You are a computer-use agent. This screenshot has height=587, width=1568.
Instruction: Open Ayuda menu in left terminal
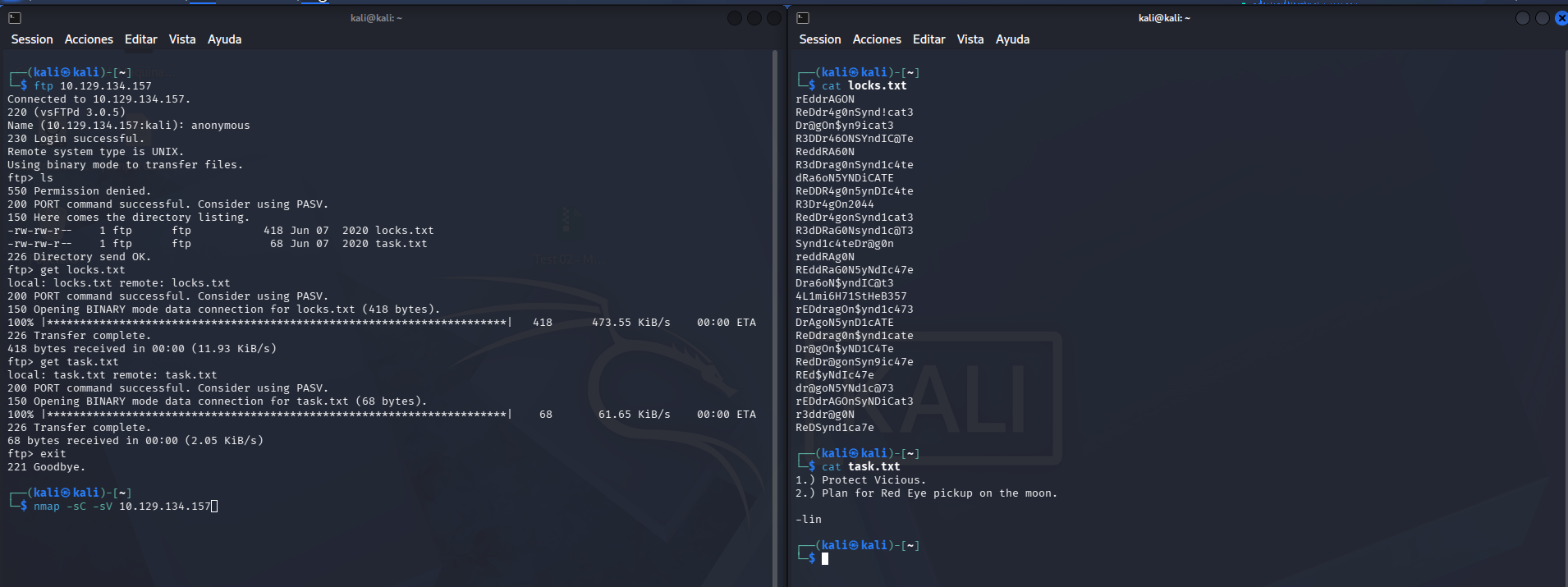click(224, 39)
